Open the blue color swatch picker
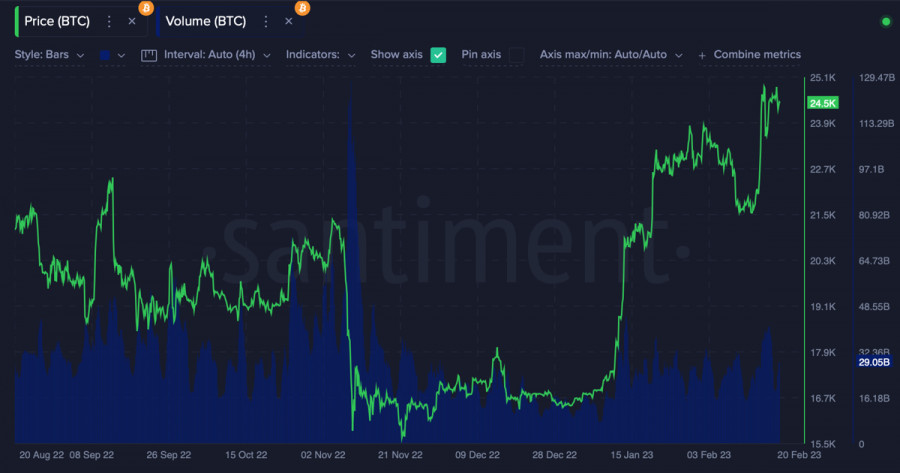 [x=111, y=55]
